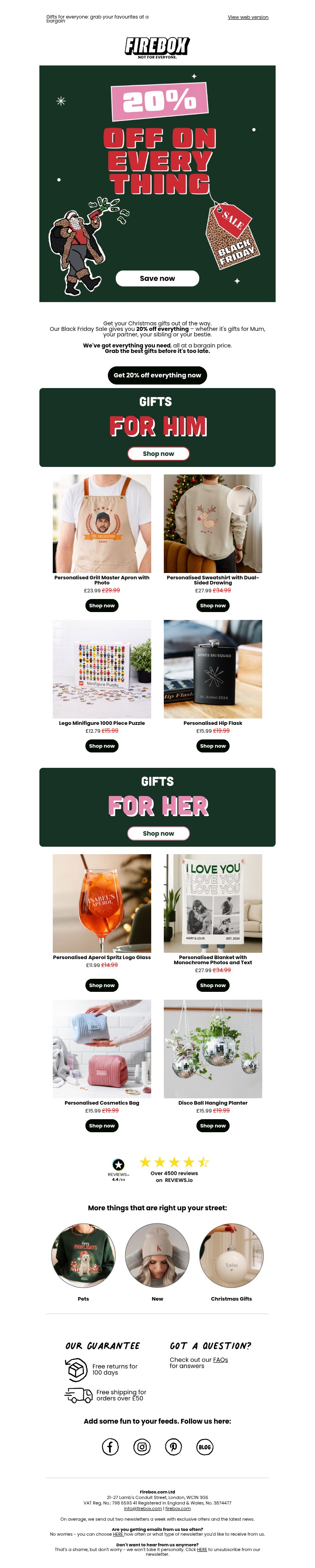Click Get 20% off everything now button
This screenshot has width=315, height=1568.
pos(157,375)
